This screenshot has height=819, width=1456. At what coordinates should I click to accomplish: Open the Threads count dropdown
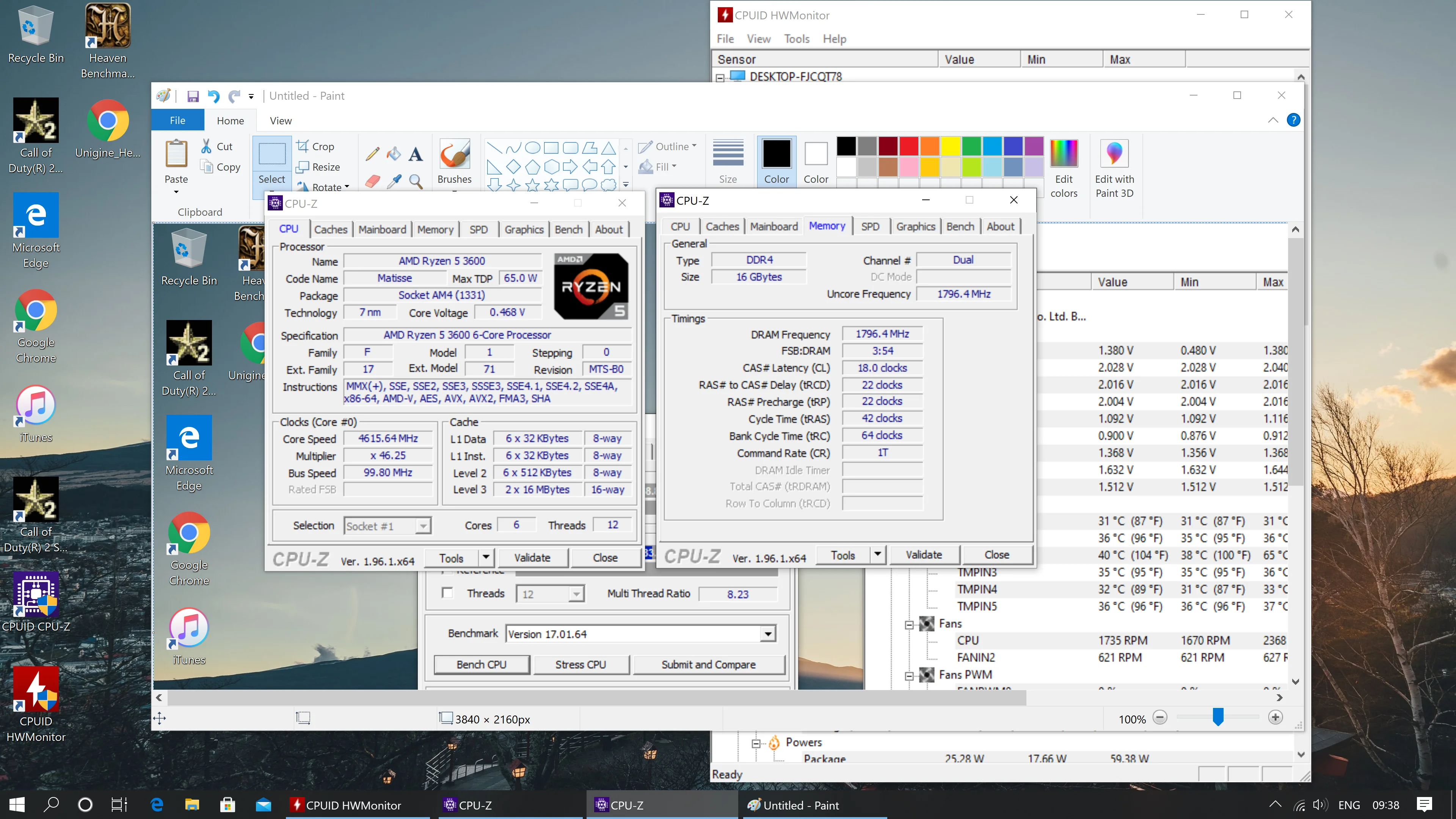[576, 594]
